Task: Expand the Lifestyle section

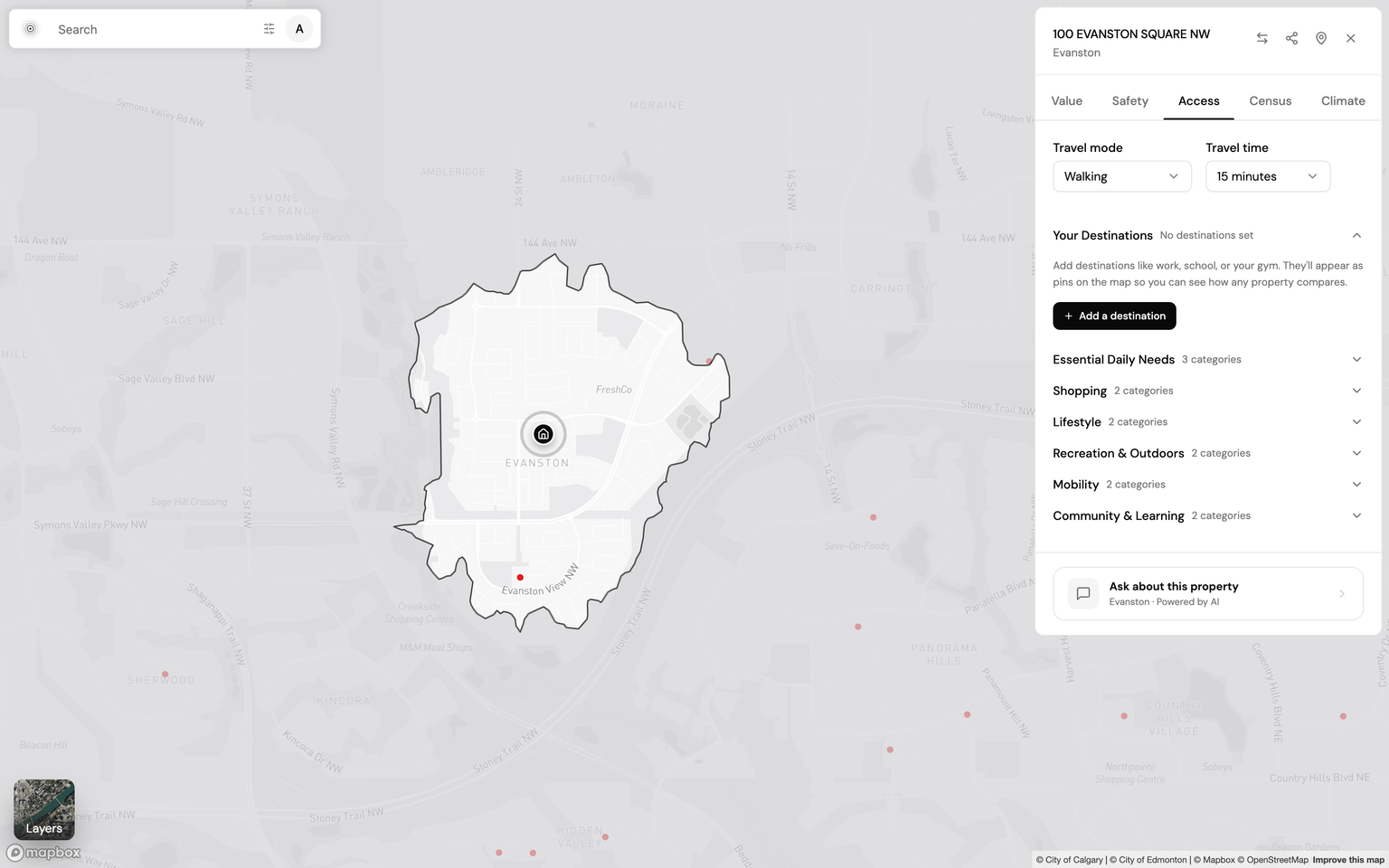Action: [1207, 422]
